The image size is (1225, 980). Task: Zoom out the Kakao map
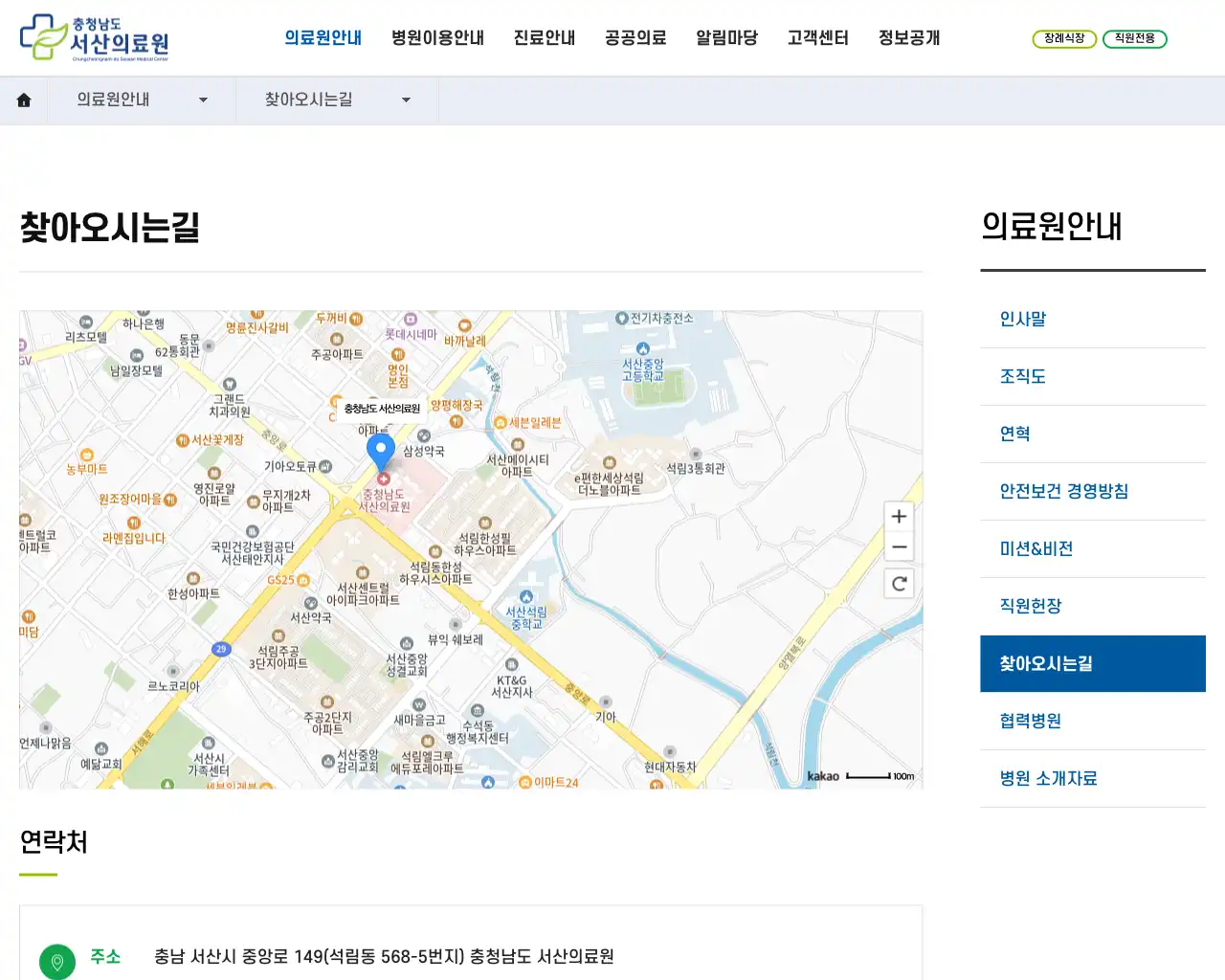tap(899, 547)
